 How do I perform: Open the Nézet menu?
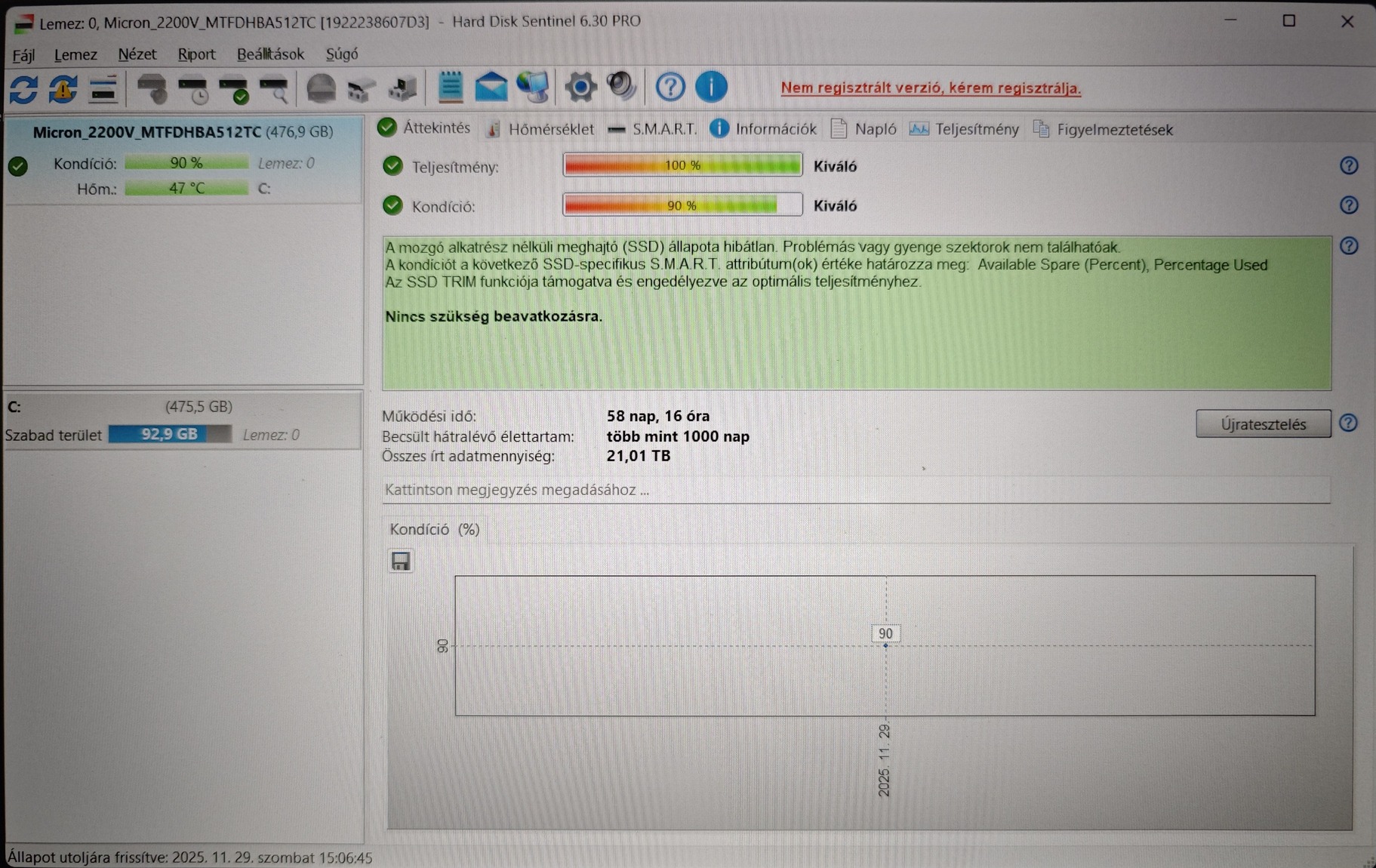(137, 54)
